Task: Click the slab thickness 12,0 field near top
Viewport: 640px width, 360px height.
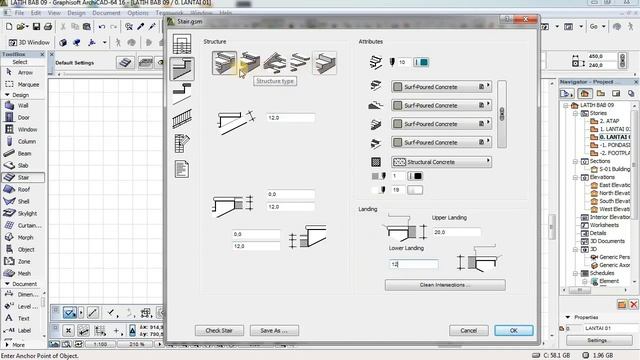Action: pyautogui.click(x=291, y=118)
